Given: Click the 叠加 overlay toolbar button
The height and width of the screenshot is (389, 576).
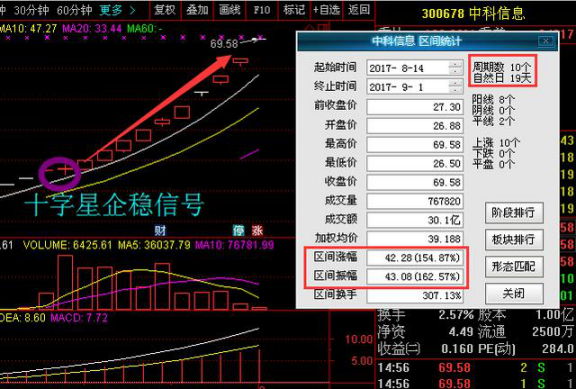Looking at the screenshot, I should tap(197, 10).
